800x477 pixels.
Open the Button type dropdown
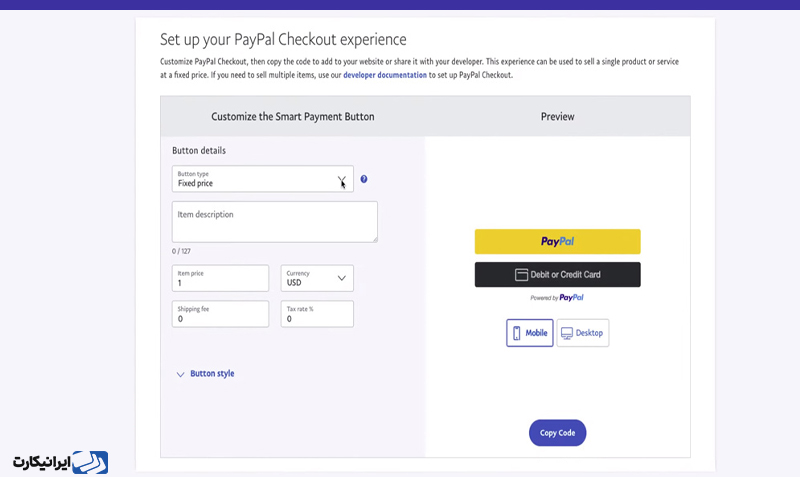click(x=263, y=179)
